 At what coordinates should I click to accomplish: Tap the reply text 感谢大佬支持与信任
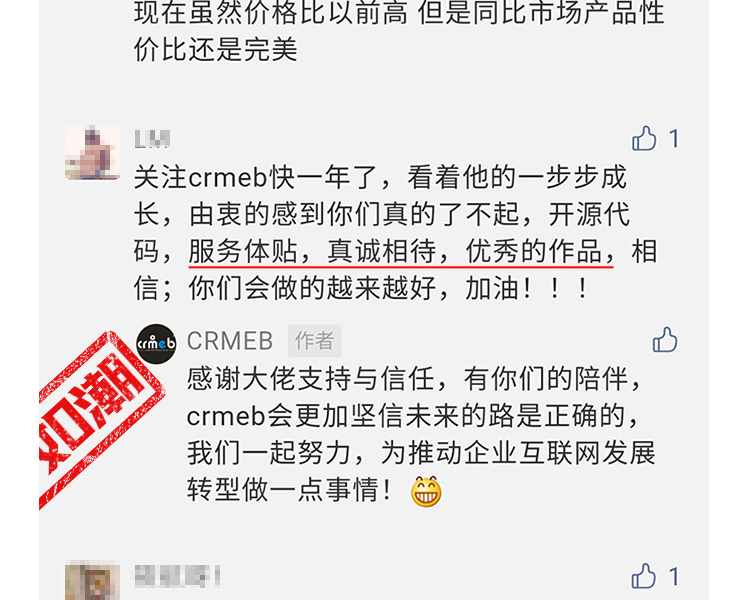click(x=311, y=379)
